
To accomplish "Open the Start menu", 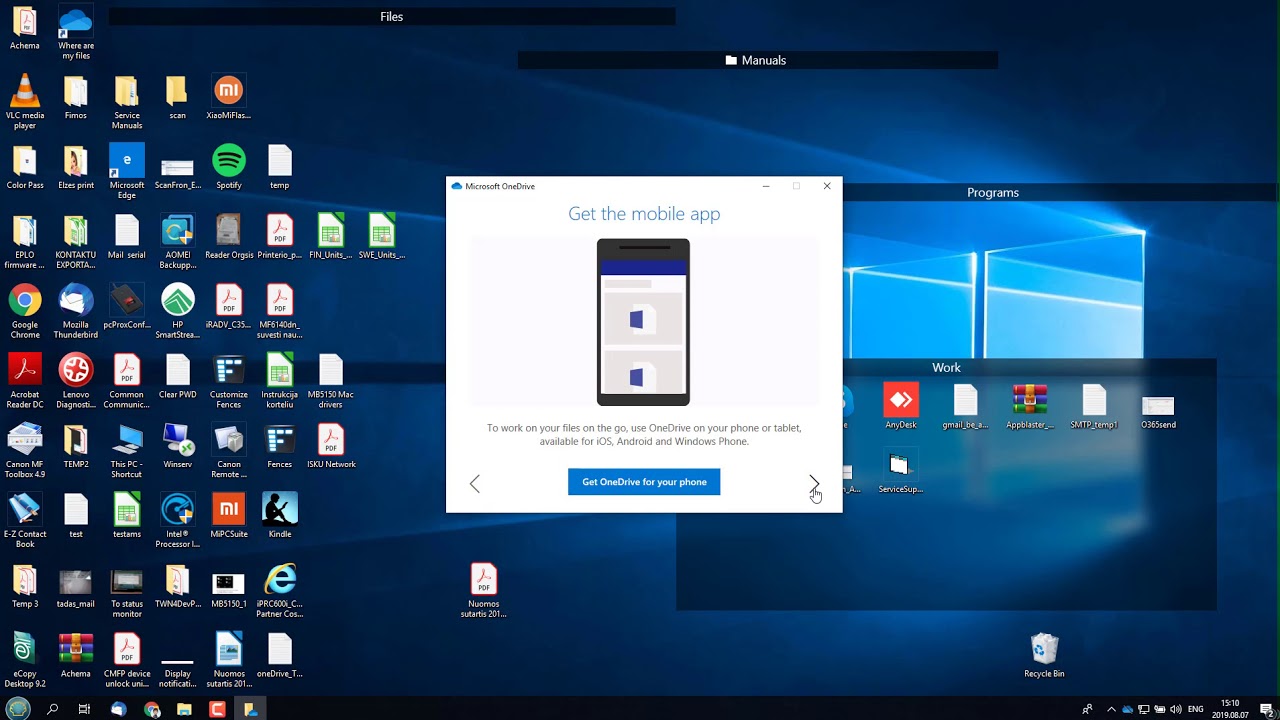I will click(19, 709).
